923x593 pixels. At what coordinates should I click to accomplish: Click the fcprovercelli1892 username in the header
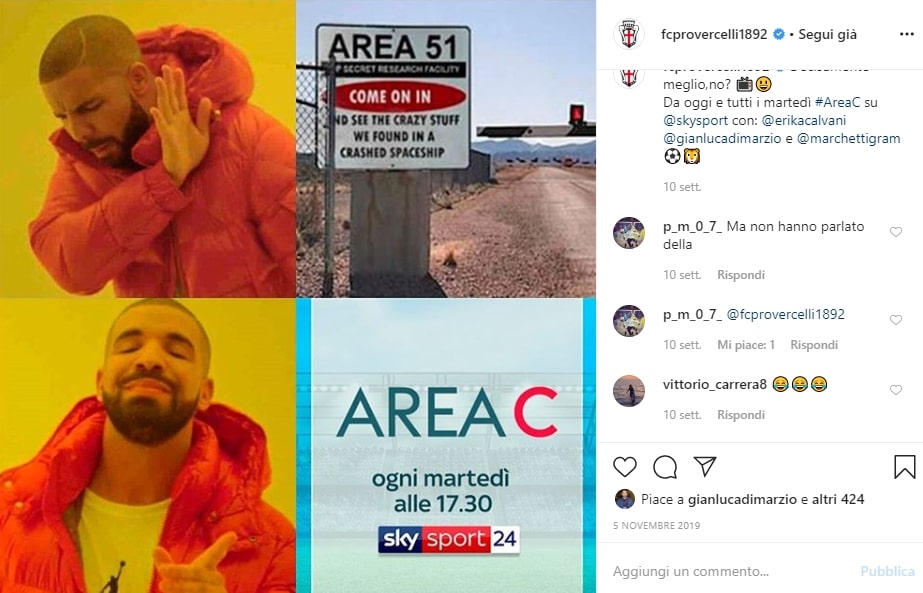[714, 34]
